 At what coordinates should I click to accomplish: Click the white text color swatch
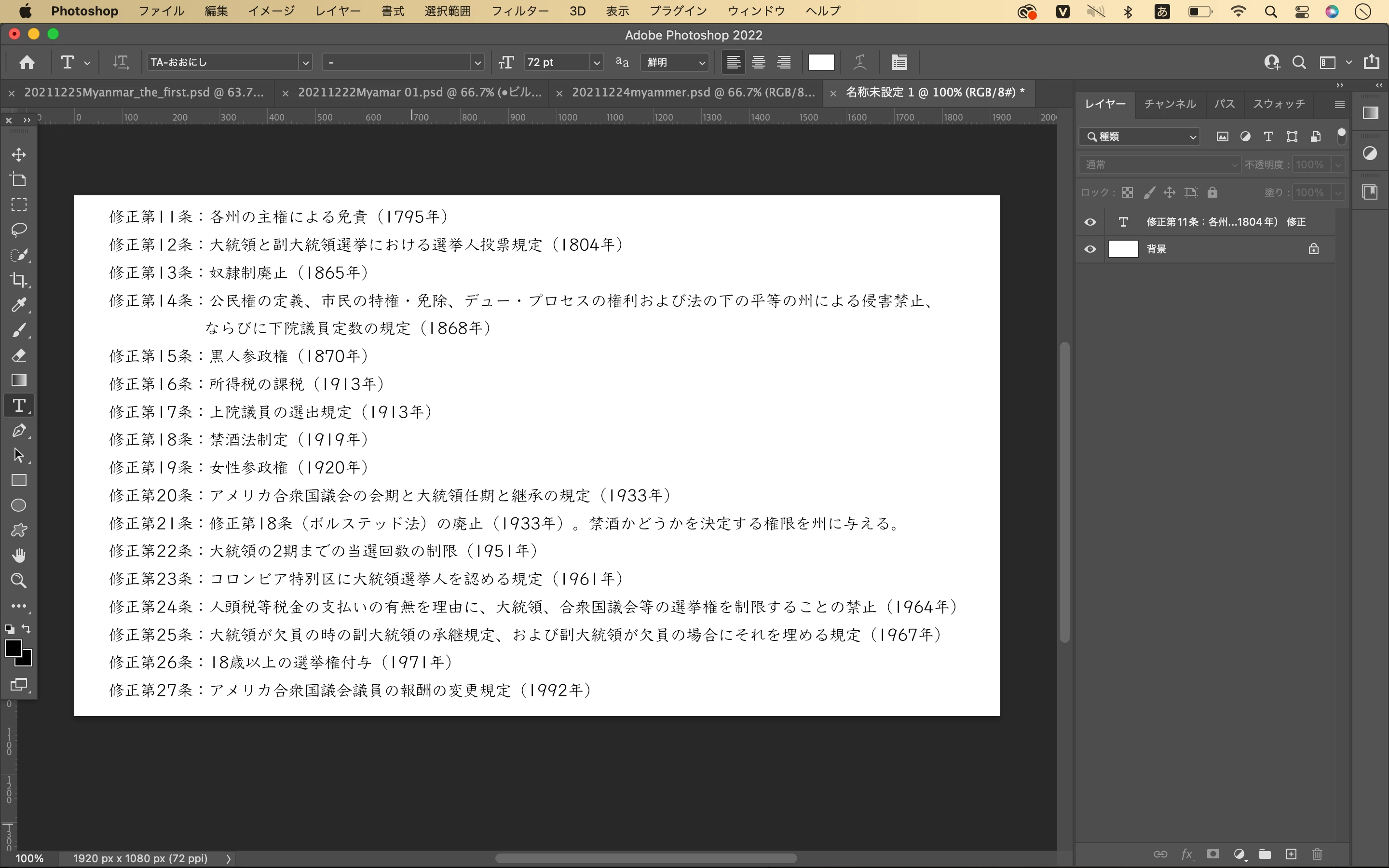point(821,62)
